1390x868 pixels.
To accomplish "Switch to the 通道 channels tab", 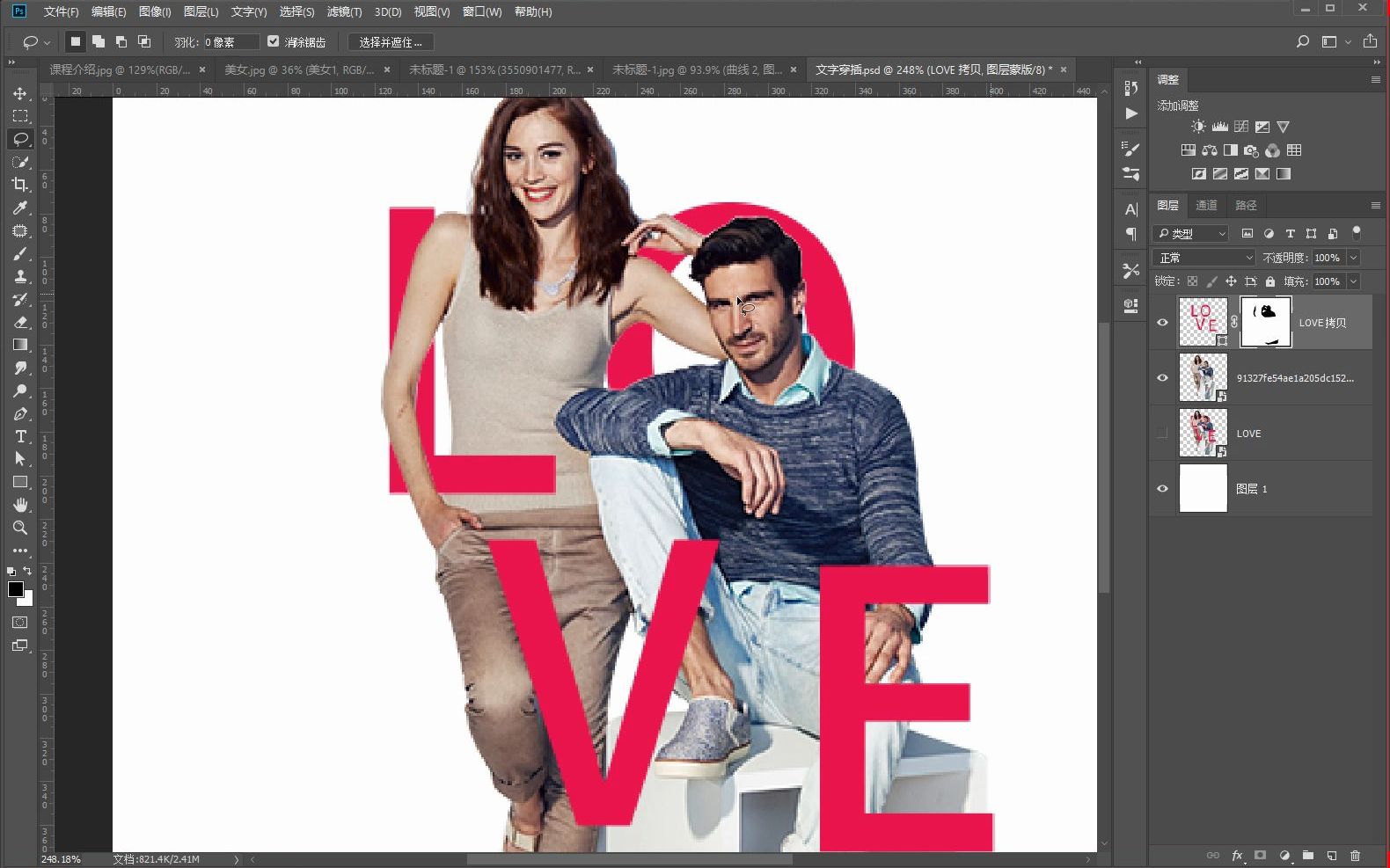I will (1206, 205).
